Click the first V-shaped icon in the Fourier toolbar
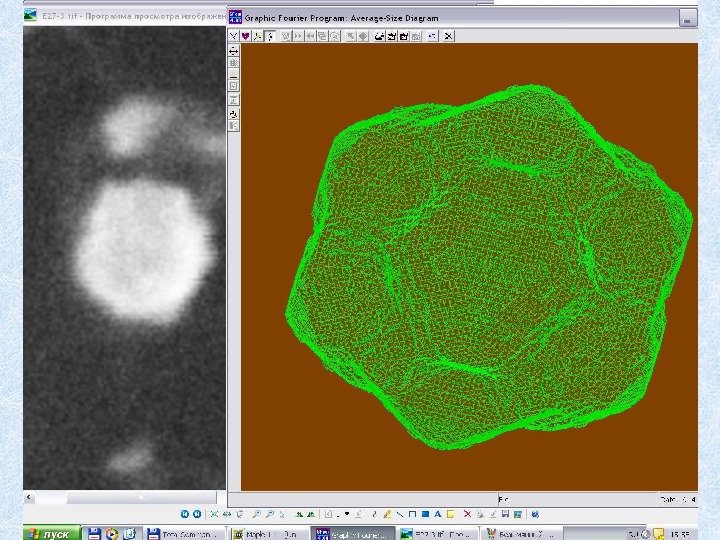This screenshot has width=720, height=540. tap(234, 36)
